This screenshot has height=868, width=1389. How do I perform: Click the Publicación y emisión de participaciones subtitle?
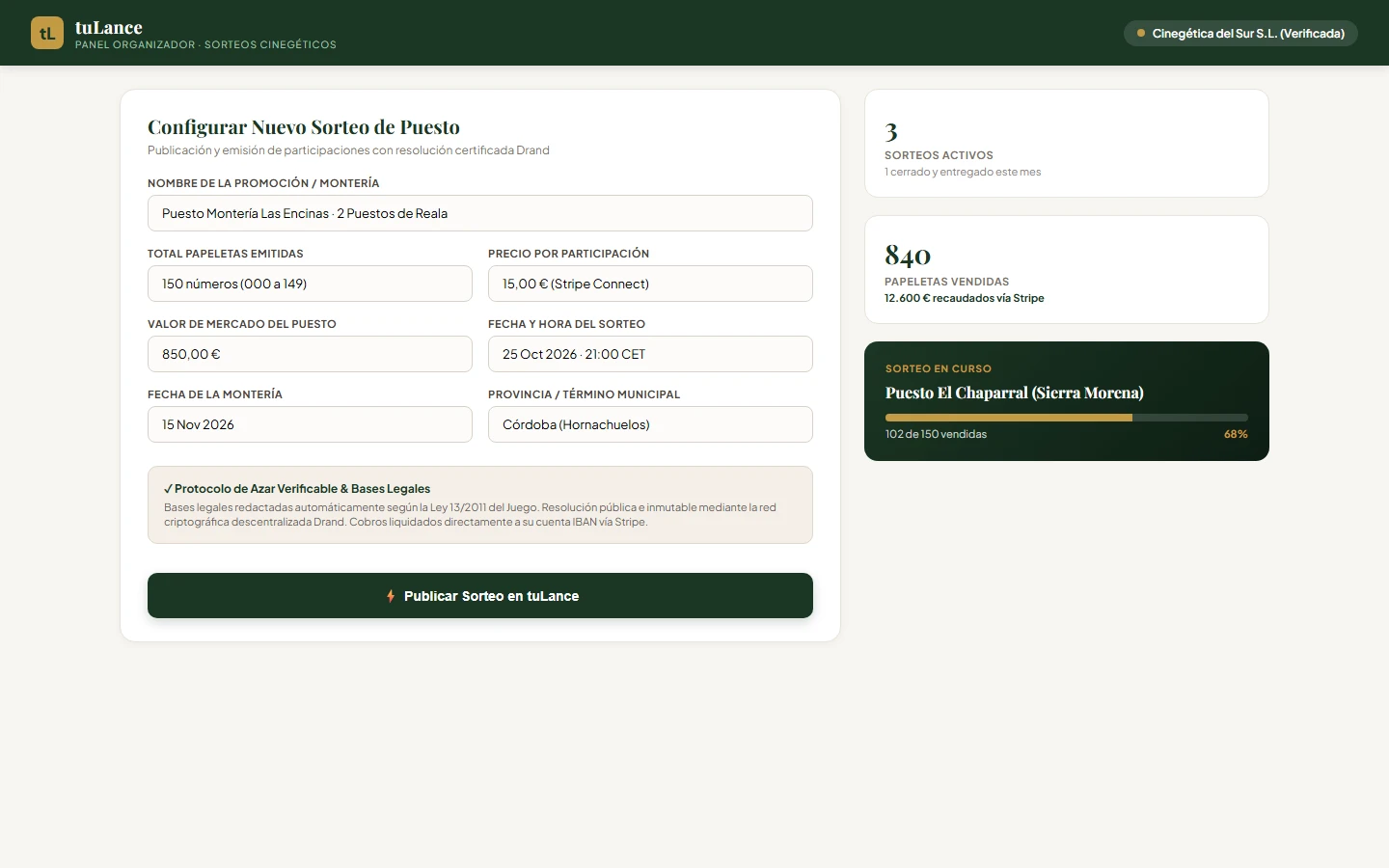click(x=348, y=150)
